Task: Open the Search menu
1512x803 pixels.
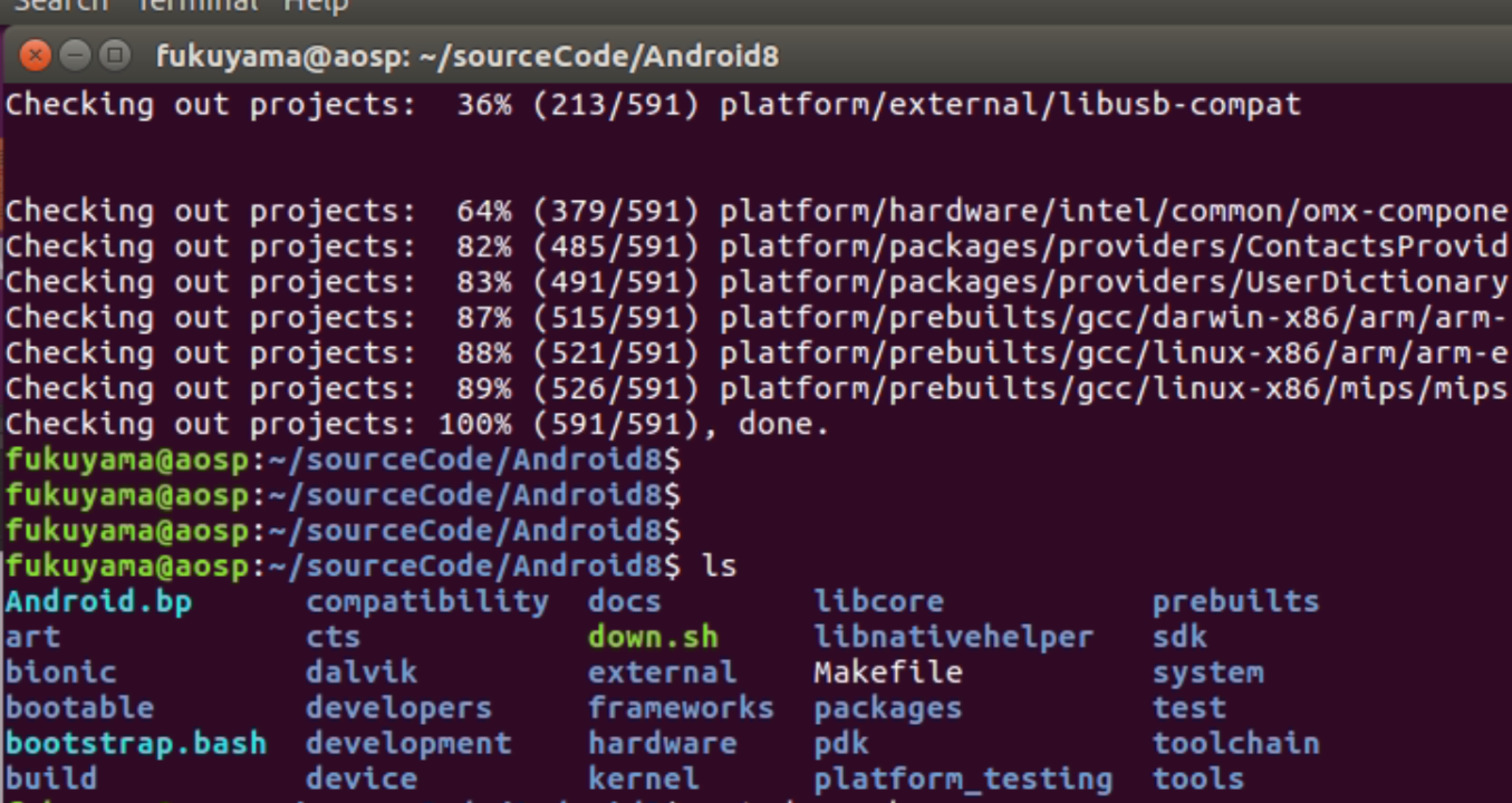Action: coord(61,5)
